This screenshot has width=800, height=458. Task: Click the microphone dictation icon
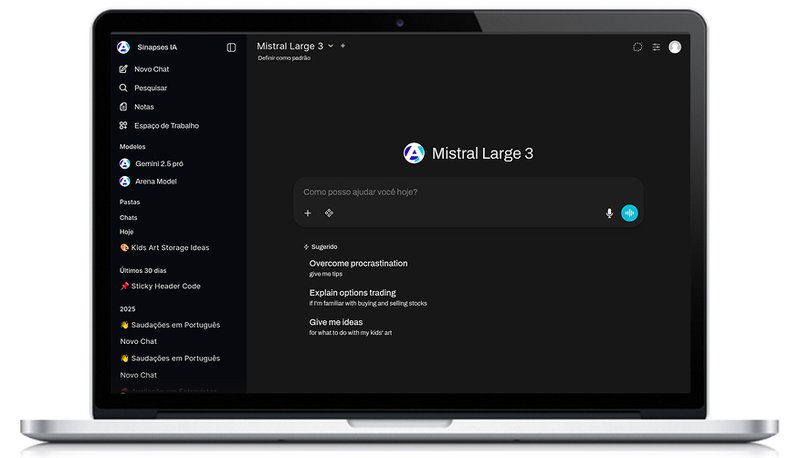point(609,213)
